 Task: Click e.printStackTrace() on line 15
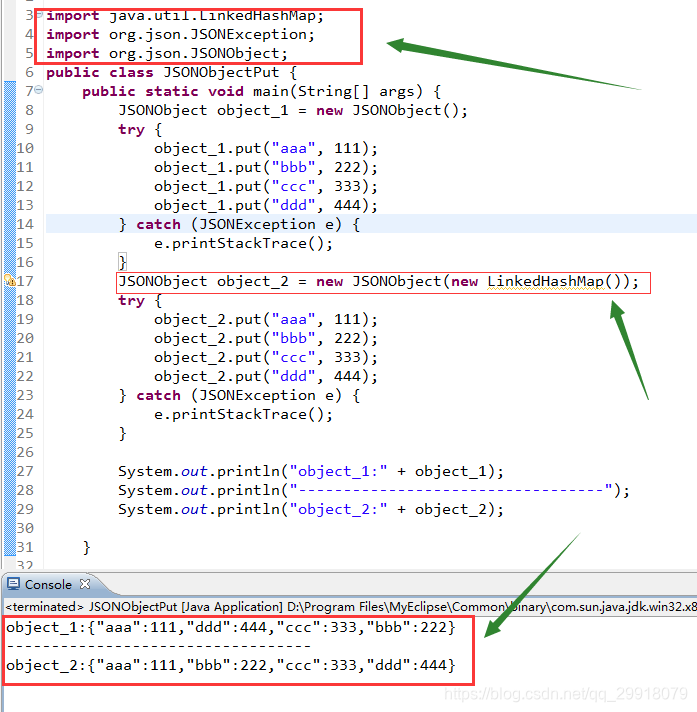[x=243, y=244]
